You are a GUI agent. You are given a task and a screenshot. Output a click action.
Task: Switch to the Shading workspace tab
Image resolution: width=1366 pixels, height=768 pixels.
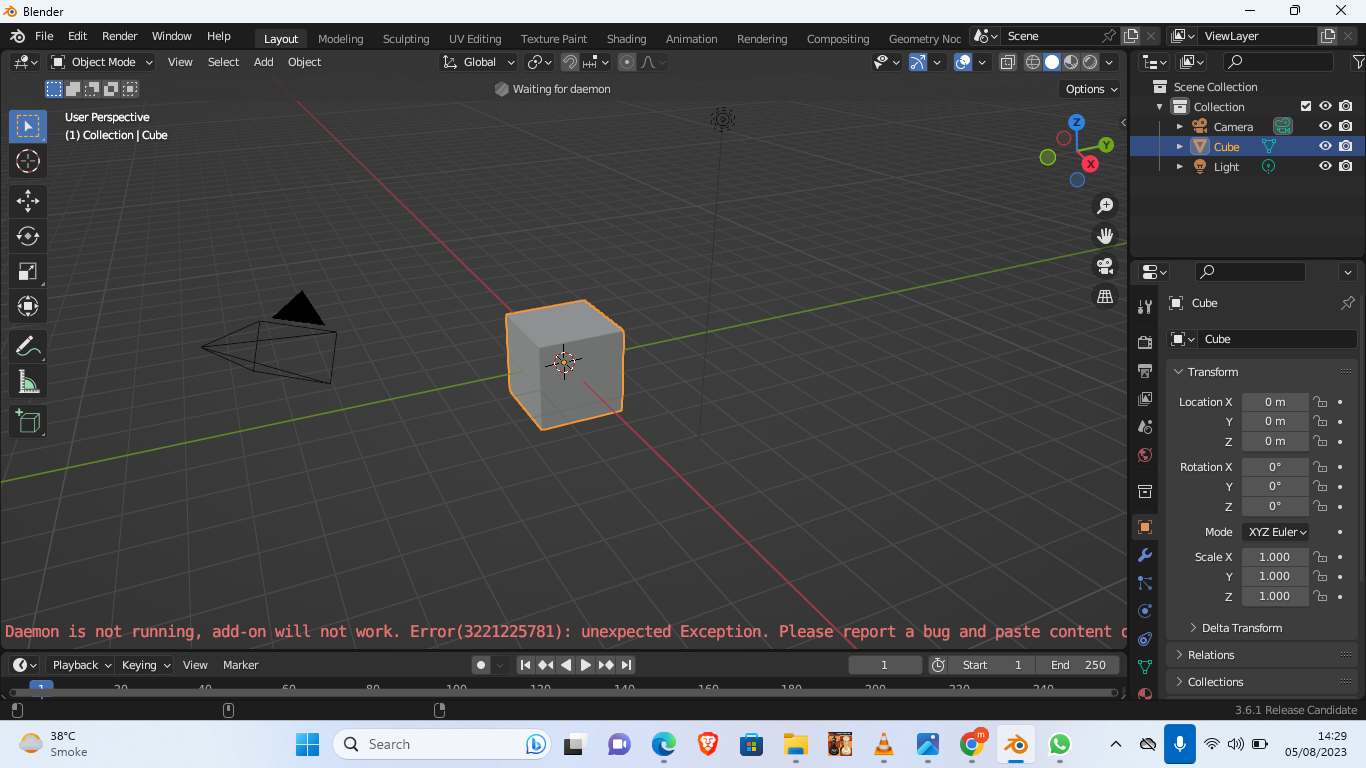point(626,39)
